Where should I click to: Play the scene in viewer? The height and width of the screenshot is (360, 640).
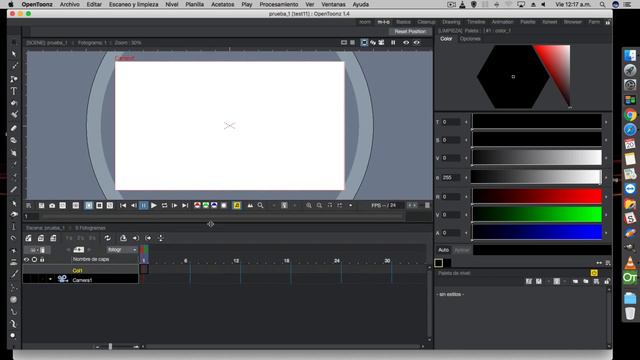(154, 205)
